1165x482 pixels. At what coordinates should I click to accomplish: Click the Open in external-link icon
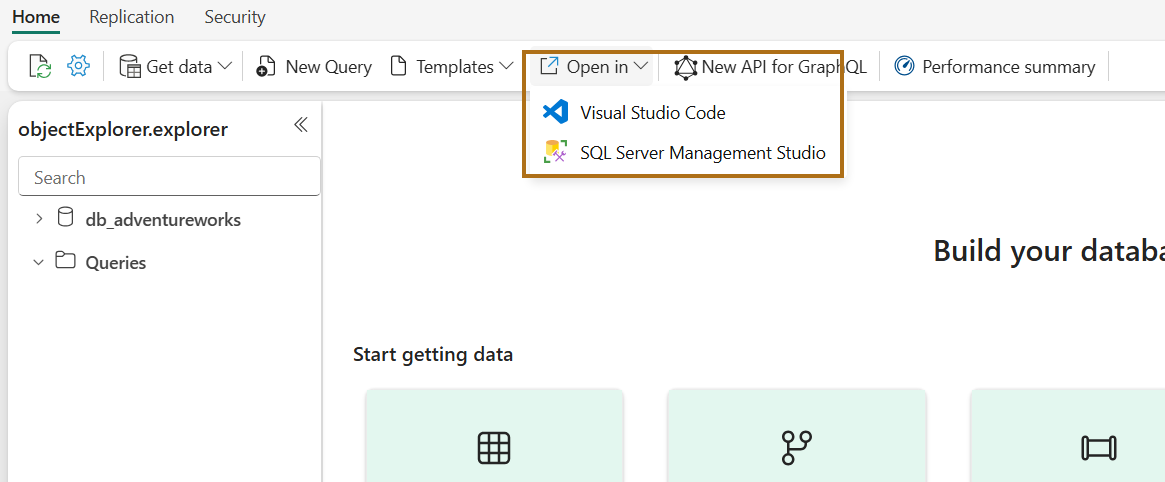[x=549, y=66]
